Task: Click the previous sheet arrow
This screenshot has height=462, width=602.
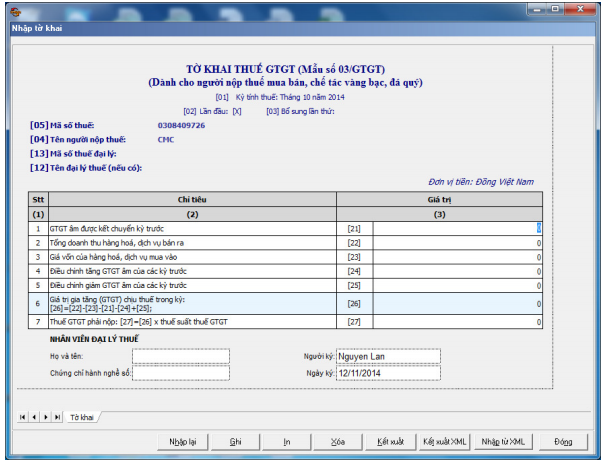Action: pyautogui.click(x=33, y=415)
